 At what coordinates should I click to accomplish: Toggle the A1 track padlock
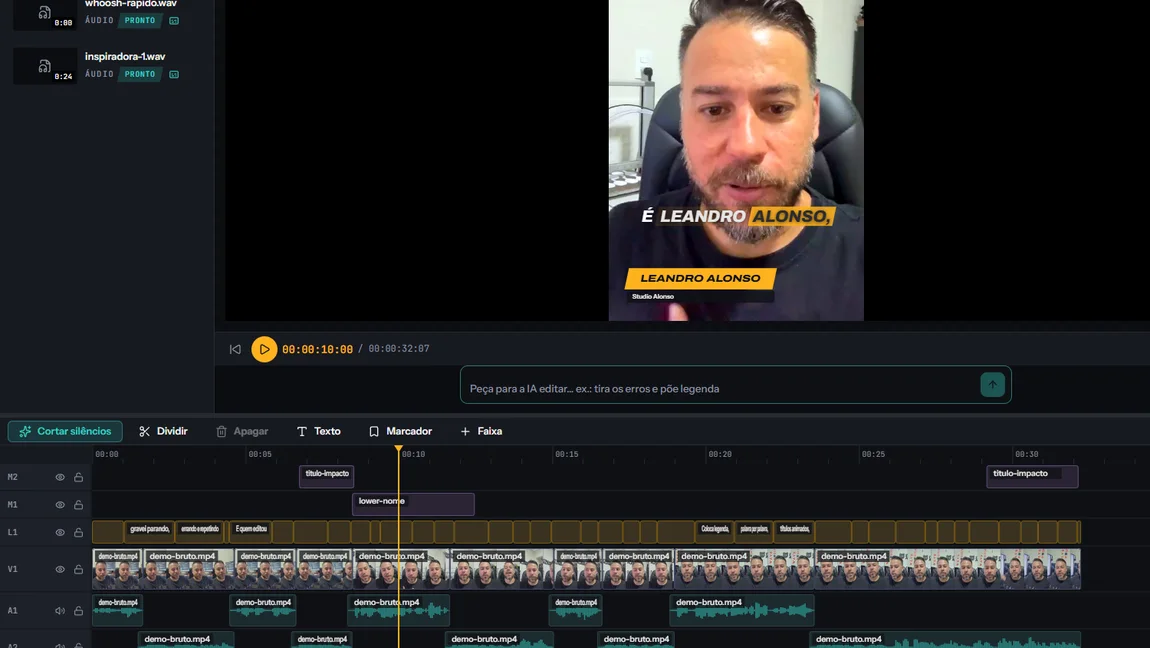(78, 611)
